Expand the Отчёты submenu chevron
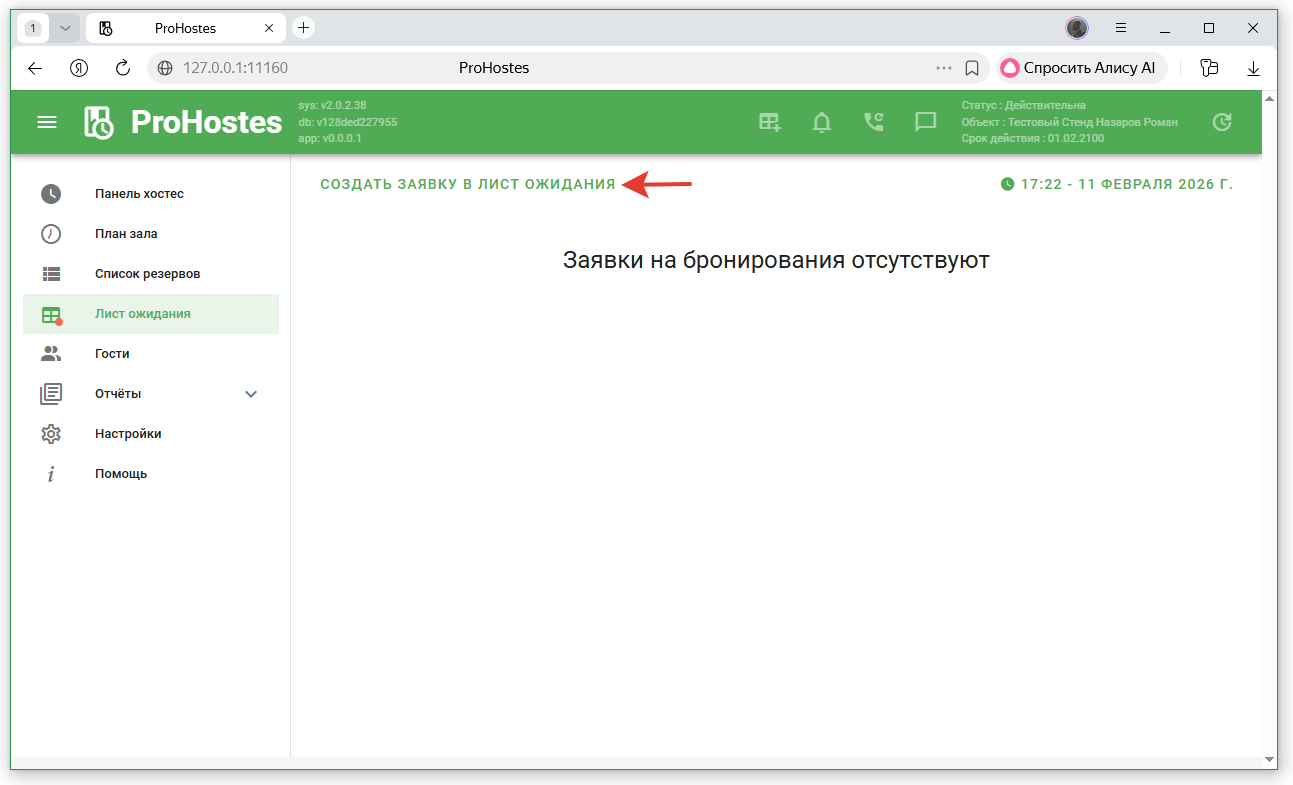Viewport: 1293px width, 785px height. tap(251, 394)
